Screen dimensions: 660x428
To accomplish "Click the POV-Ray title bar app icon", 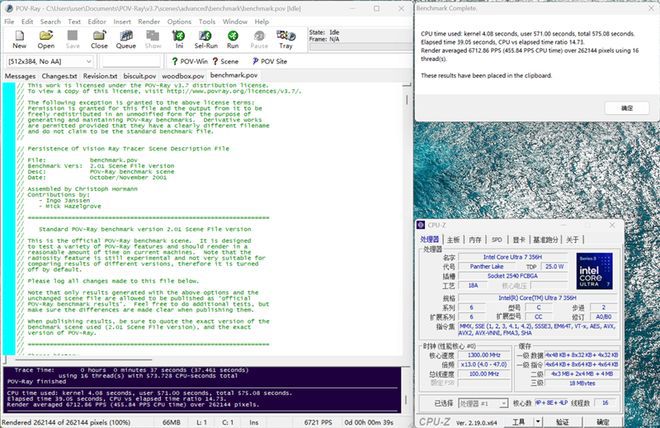I will [x=9, y=8].
